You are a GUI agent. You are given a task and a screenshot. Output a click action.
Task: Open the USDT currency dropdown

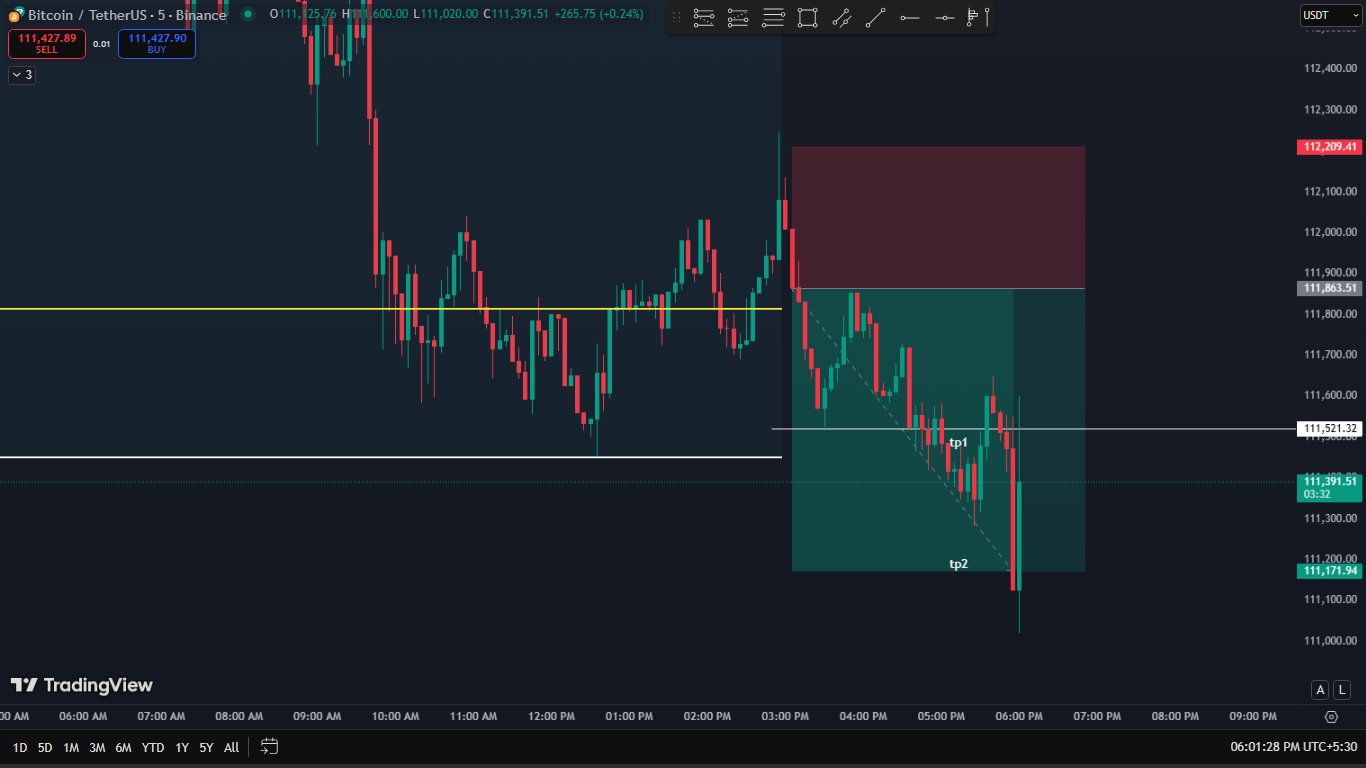pos(1330,15)
